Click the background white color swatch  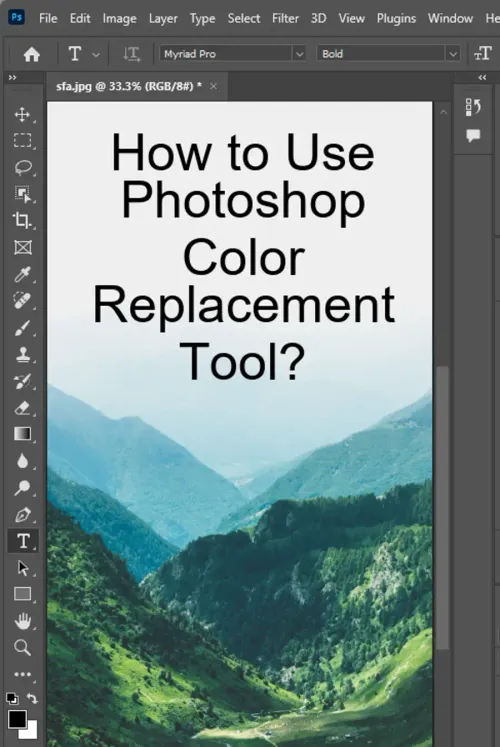point(30,732)
